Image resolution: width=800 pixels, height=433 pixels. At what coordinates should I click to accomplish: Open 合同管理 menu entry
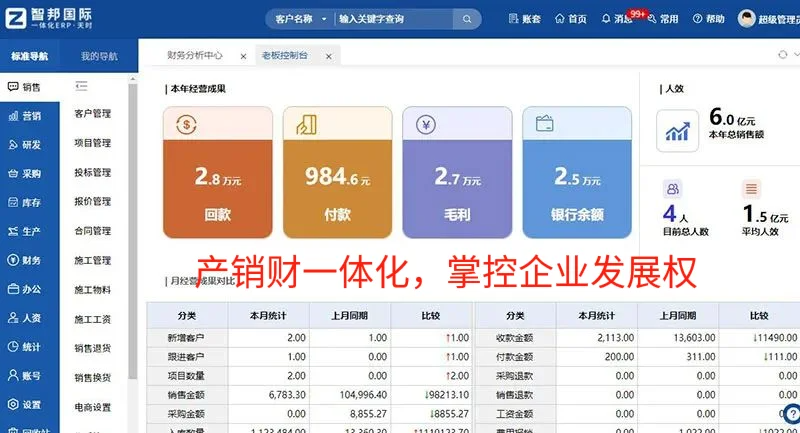click(92, 231)
